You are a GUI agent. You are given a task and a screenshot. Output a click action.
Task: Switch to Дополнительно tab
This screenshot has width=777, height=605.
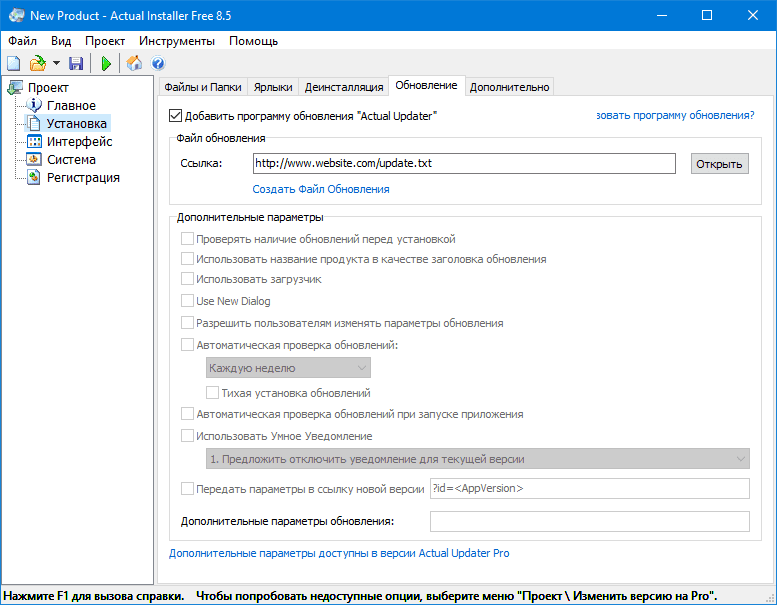(x=509, y=87)
